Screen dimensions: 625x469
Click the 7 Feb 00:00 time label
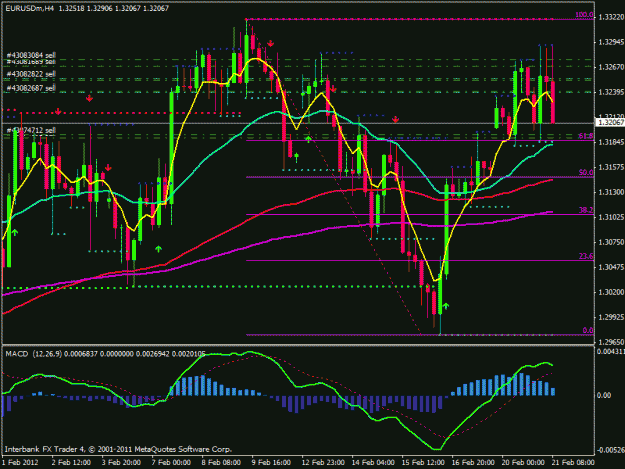pyautogui.click(x=171, y=463)
